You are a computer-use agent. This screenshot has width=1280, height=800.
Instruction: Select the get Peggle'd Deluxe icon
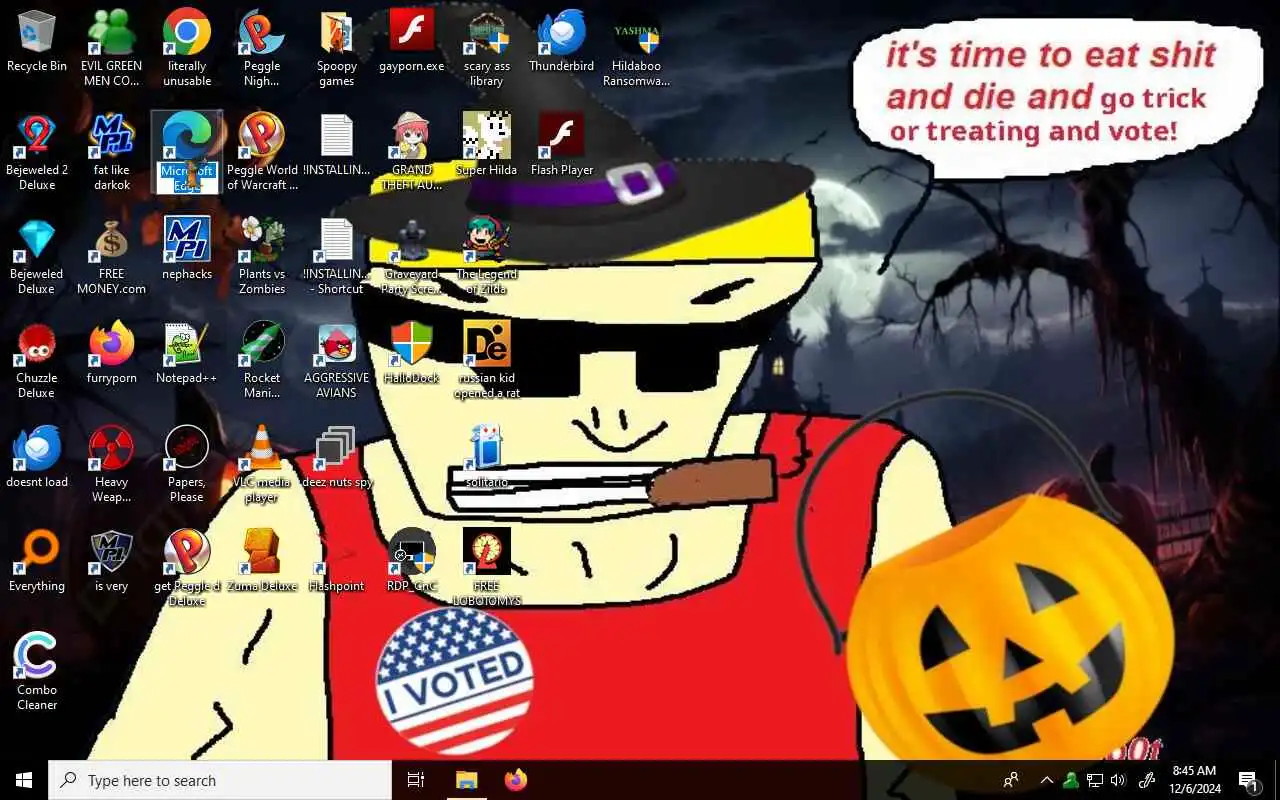tap(187, 568)
